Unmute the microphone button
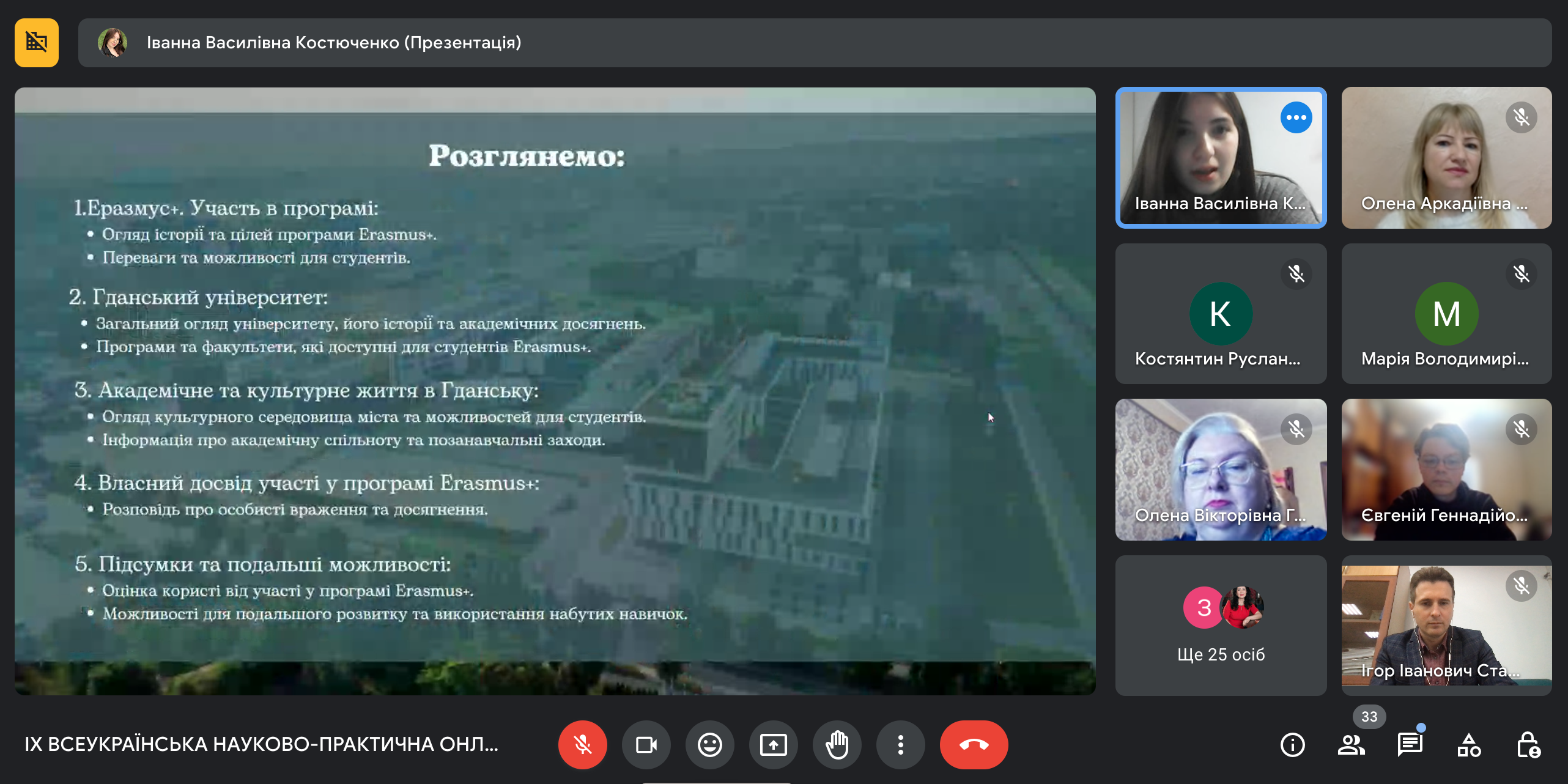 tap(582, 744)
